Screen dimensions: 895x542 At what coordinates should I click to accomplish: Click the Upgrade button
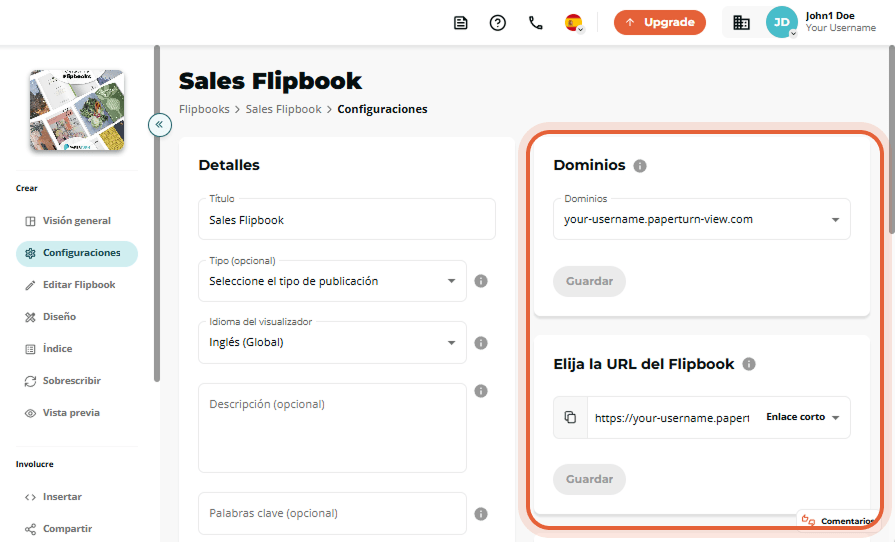click(x=660, y=22)
